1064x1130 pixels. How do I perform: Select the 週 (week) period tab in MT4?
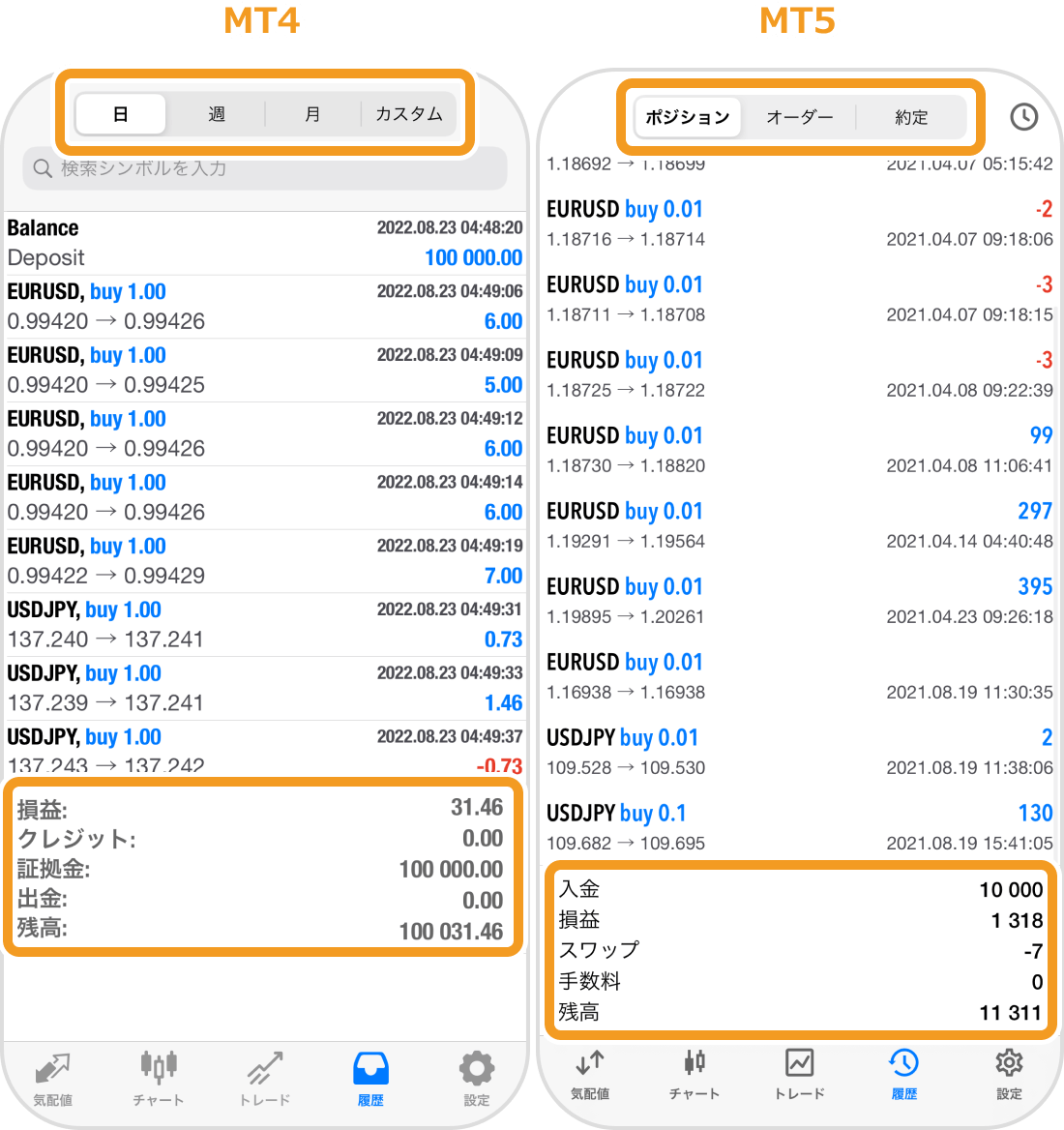pyautogui.click(x=216, y=114)
